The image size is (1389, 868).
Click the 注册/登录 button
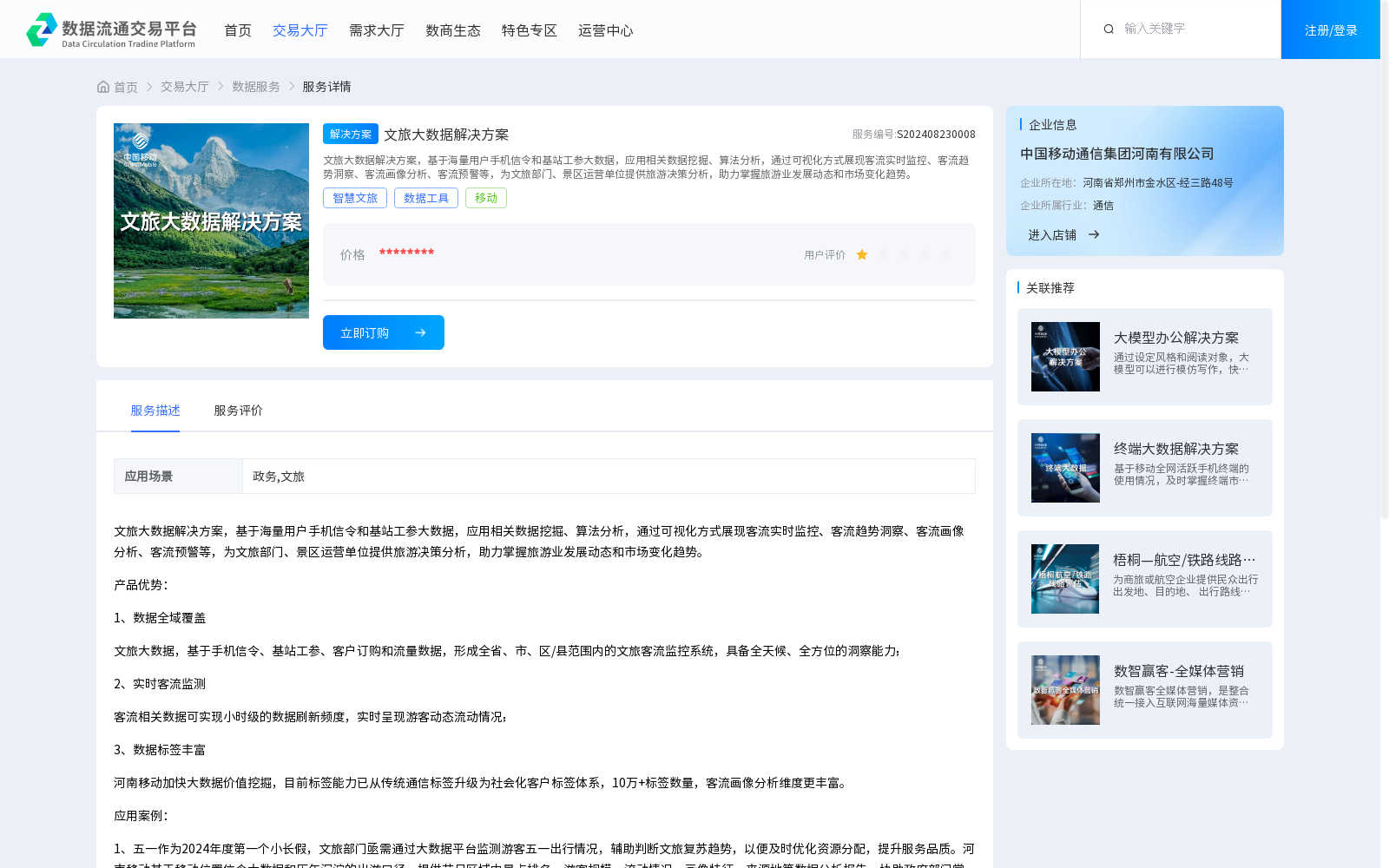coord(1331,30)
